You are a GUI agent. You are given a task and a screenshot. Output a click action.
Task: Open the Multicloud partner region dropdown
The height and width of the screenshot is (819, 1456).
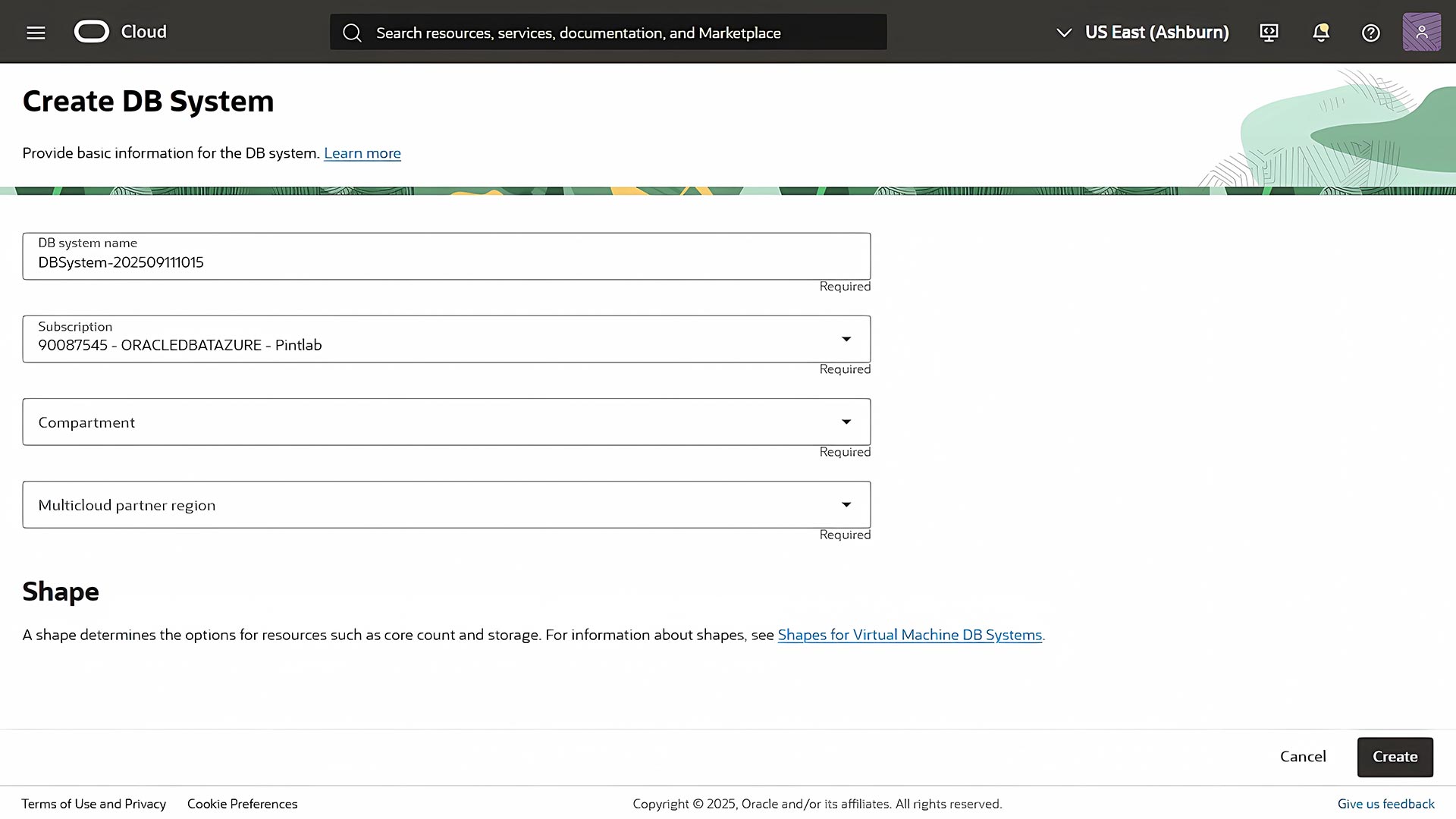coord(846,504)
